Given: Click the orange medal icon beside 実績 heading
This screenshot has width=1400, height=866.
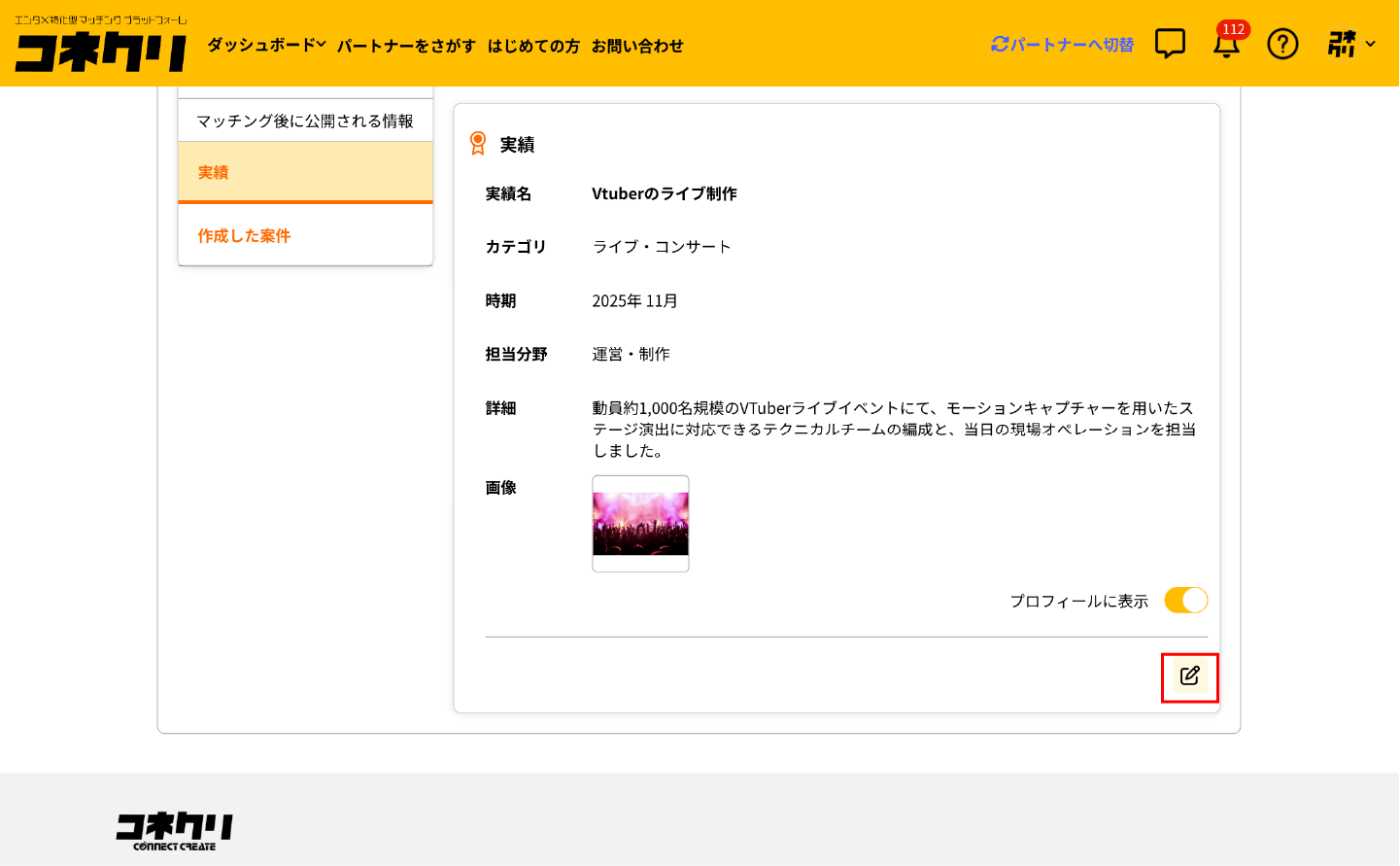Looking at the screenshot, I should pos(478,144).
